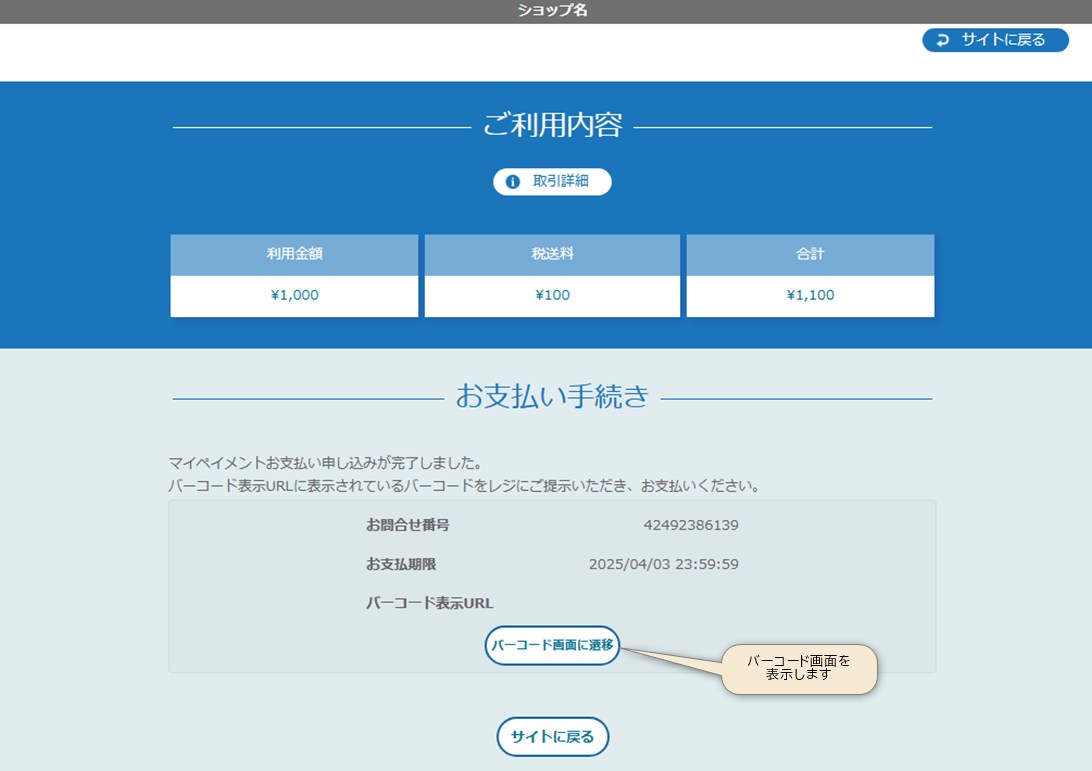Click the 利用金額 column header
Screen dimensions: 1092x771
coord(294,253)
